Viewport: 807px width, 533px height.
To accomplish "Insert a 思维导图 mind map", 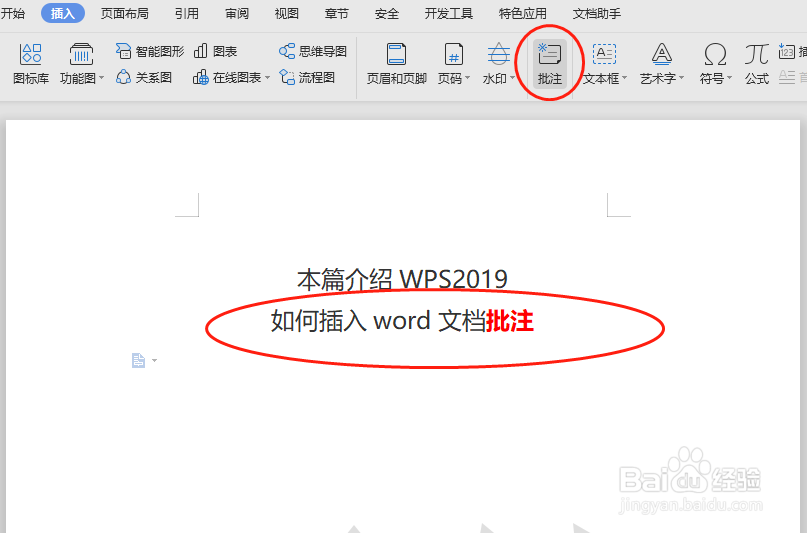I will point(313,51).
